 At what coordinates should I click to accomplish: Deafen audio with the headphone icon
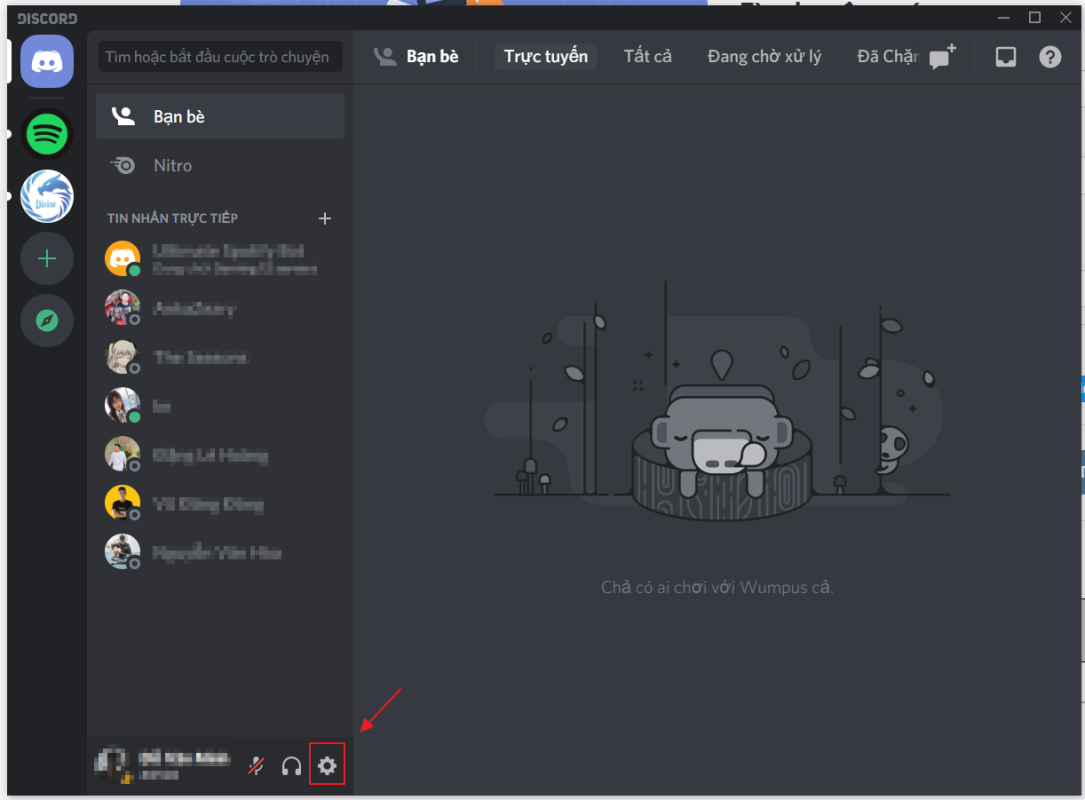click(292, 765)
